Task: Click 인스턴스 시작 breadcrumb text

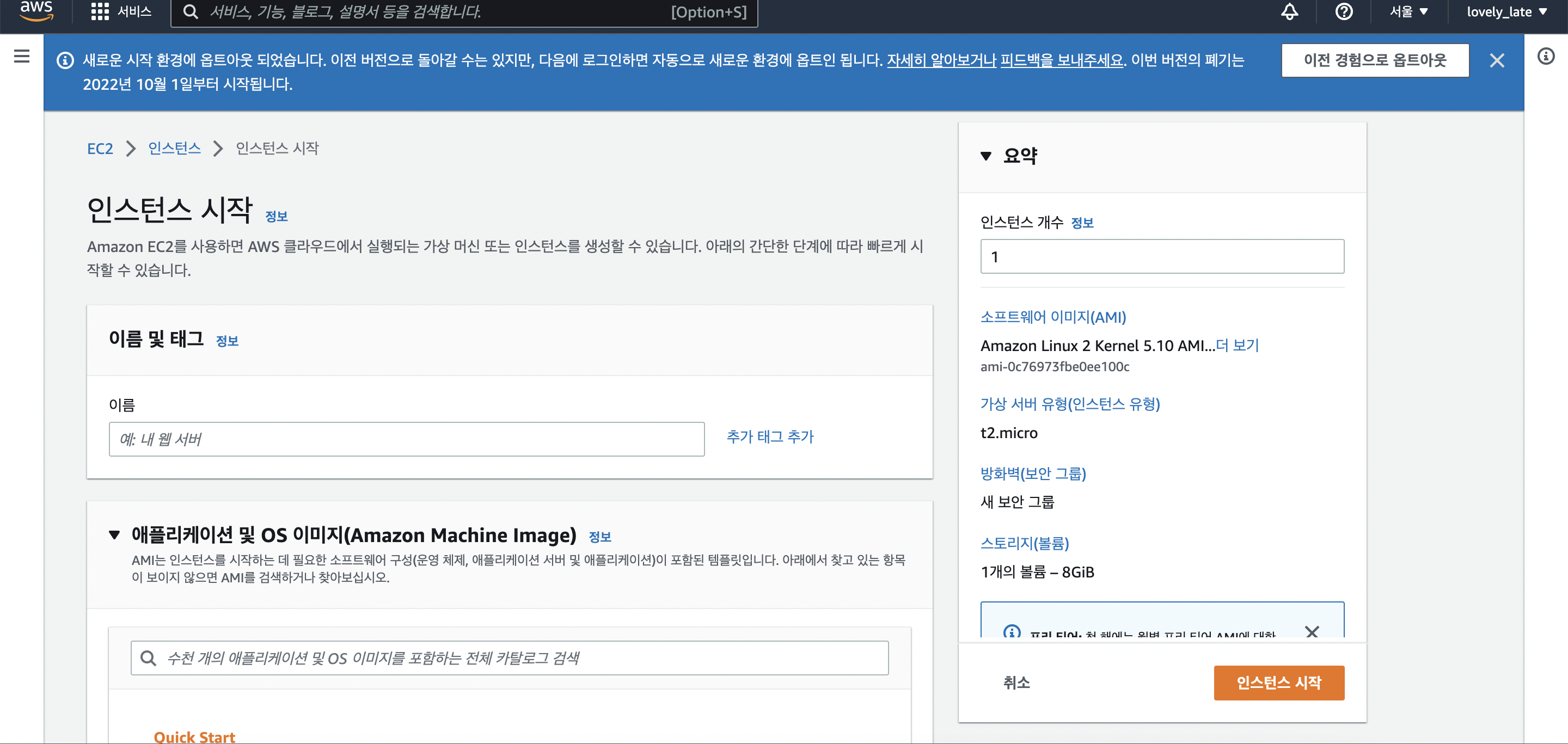Action: coord(277,149)
